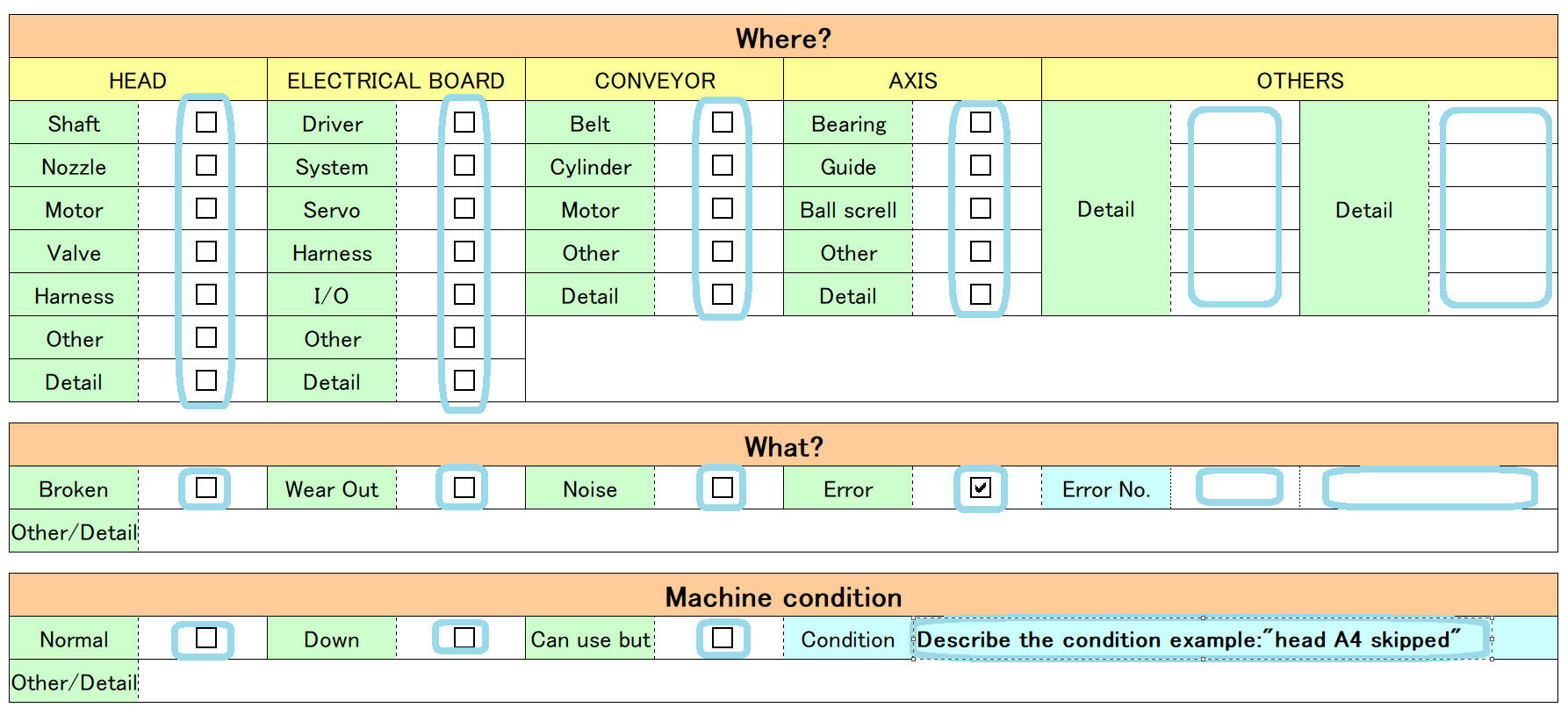Screen dimensions: 1568x715
Task: Check the Can use but checkbox
Action: (723, 638)
